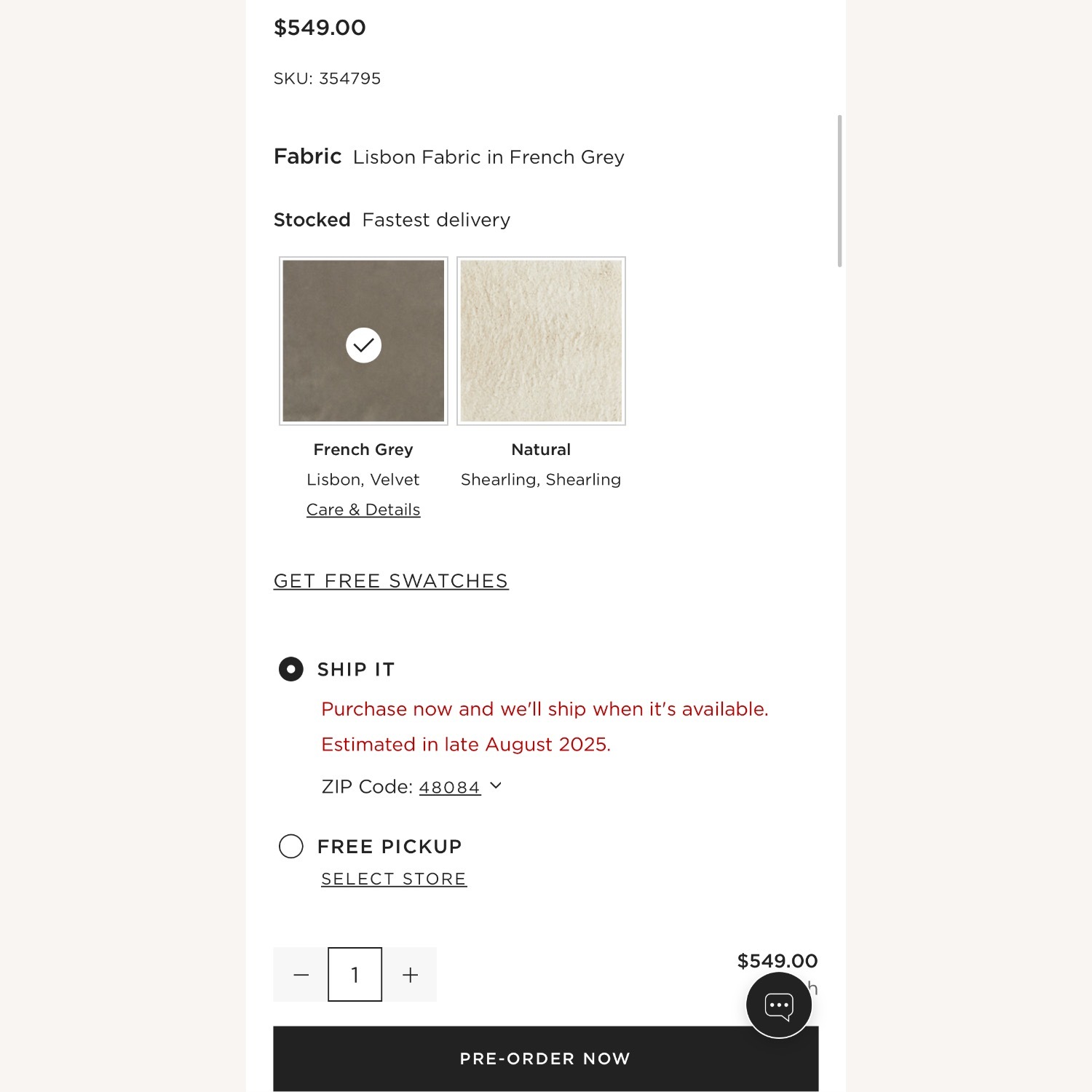Viewport: 1092px width, 1092px height.
Task: Click the FREE PICKUP label text
Action: click(389, 846)
